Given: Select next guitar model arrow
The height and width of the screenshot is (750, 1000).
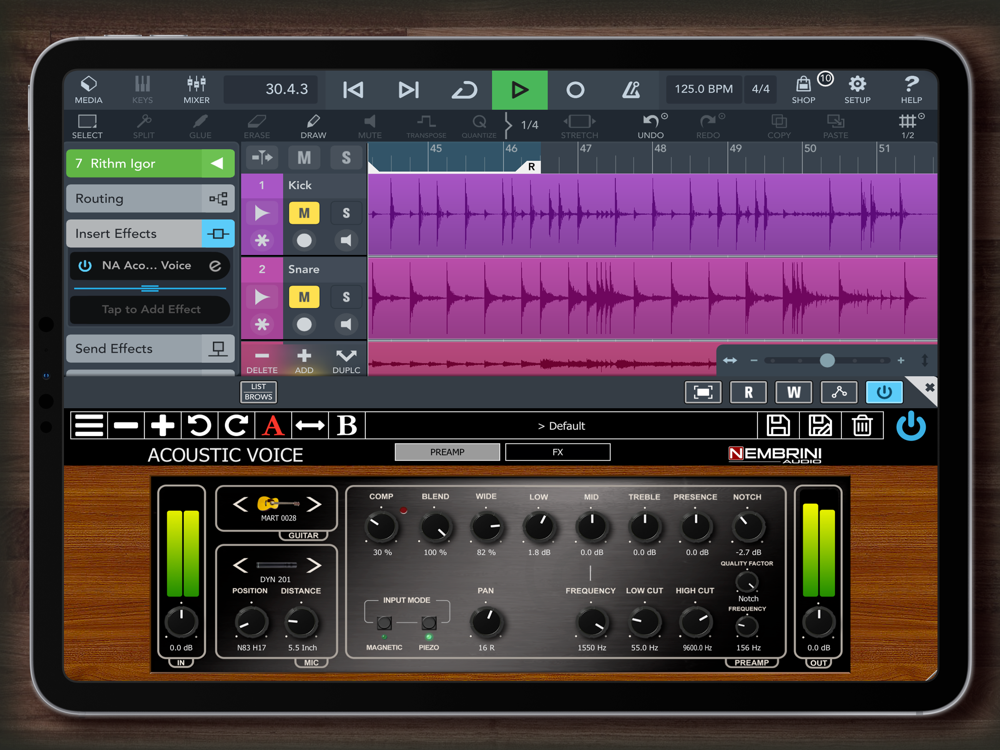Looking at the screenshot, I should click(x=314, y=504).
